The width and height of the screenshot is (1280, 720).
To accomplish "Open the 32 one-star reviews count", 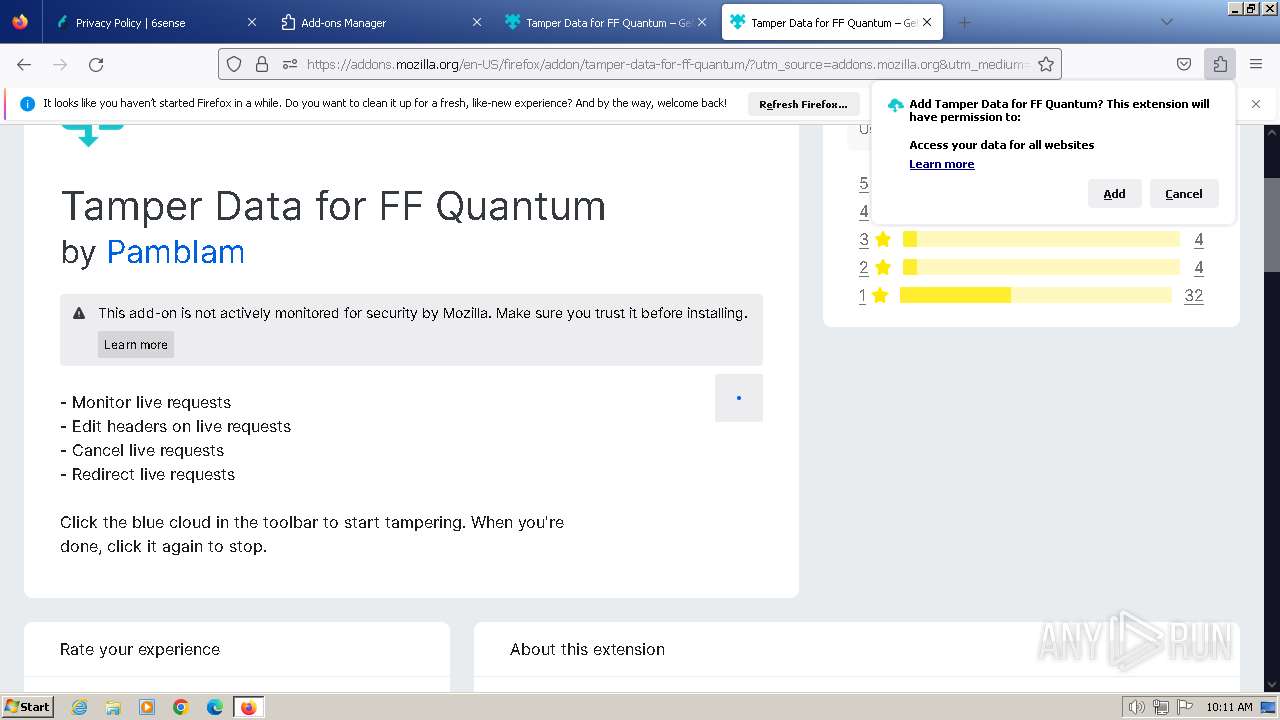I will pos(1193,295).
